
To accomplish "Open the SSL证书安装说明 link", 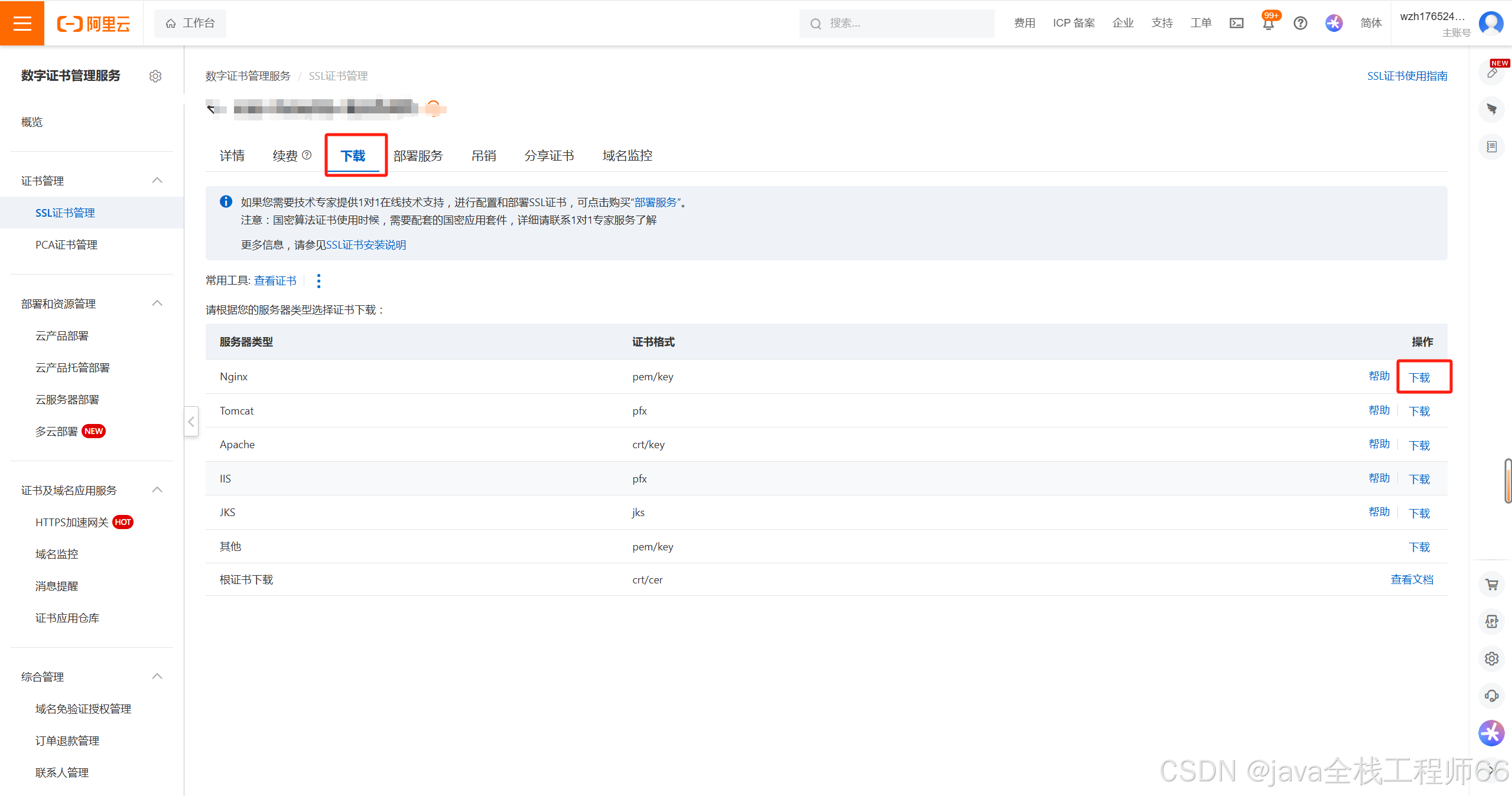I will [366, 244].
